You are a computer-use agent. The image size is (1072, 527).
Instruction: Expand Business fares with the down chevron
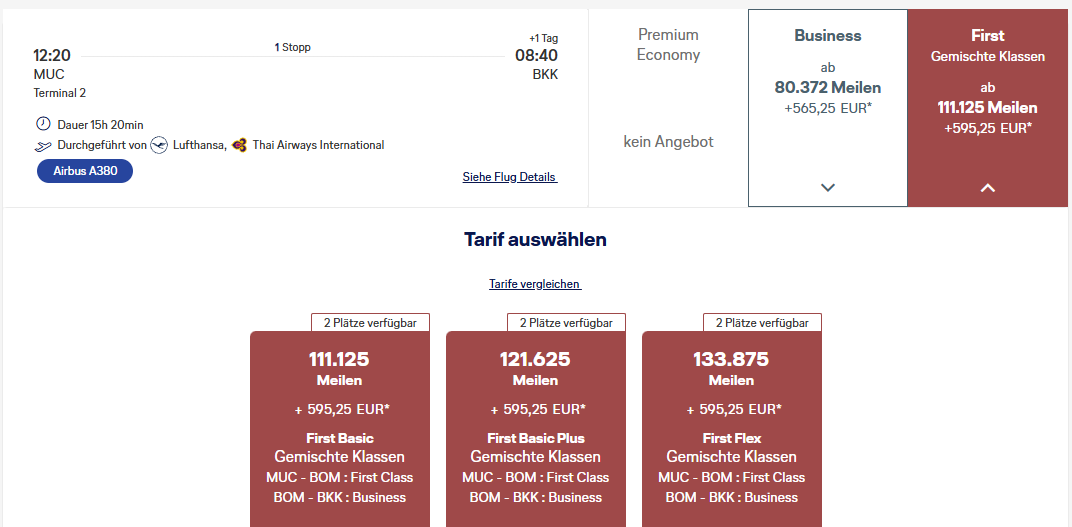pos(827,187)
